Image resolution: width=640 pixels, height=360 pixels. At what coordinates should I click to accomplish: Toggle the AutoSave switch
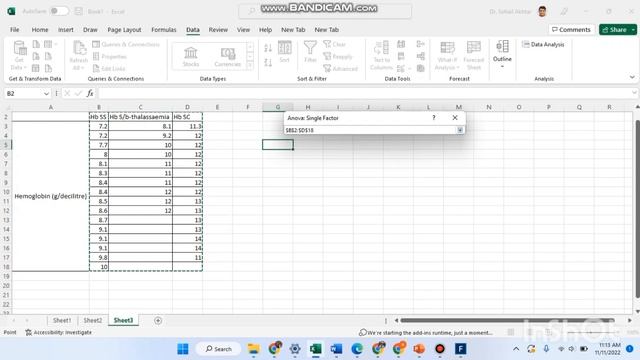click(59, 11)
